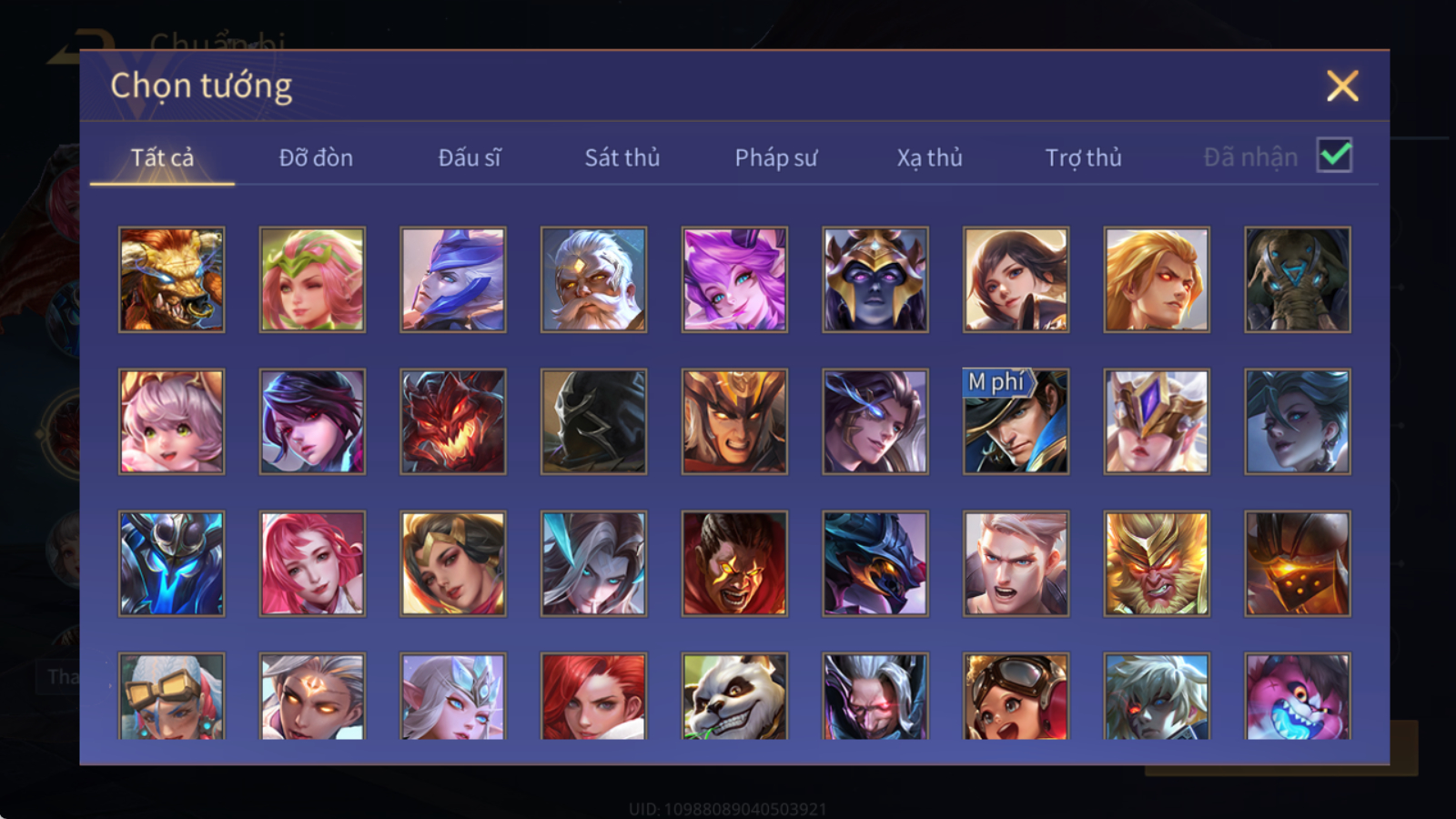
Task: Pick the hero tagged 'M phí'
Action: click(x=1016, y=421)
